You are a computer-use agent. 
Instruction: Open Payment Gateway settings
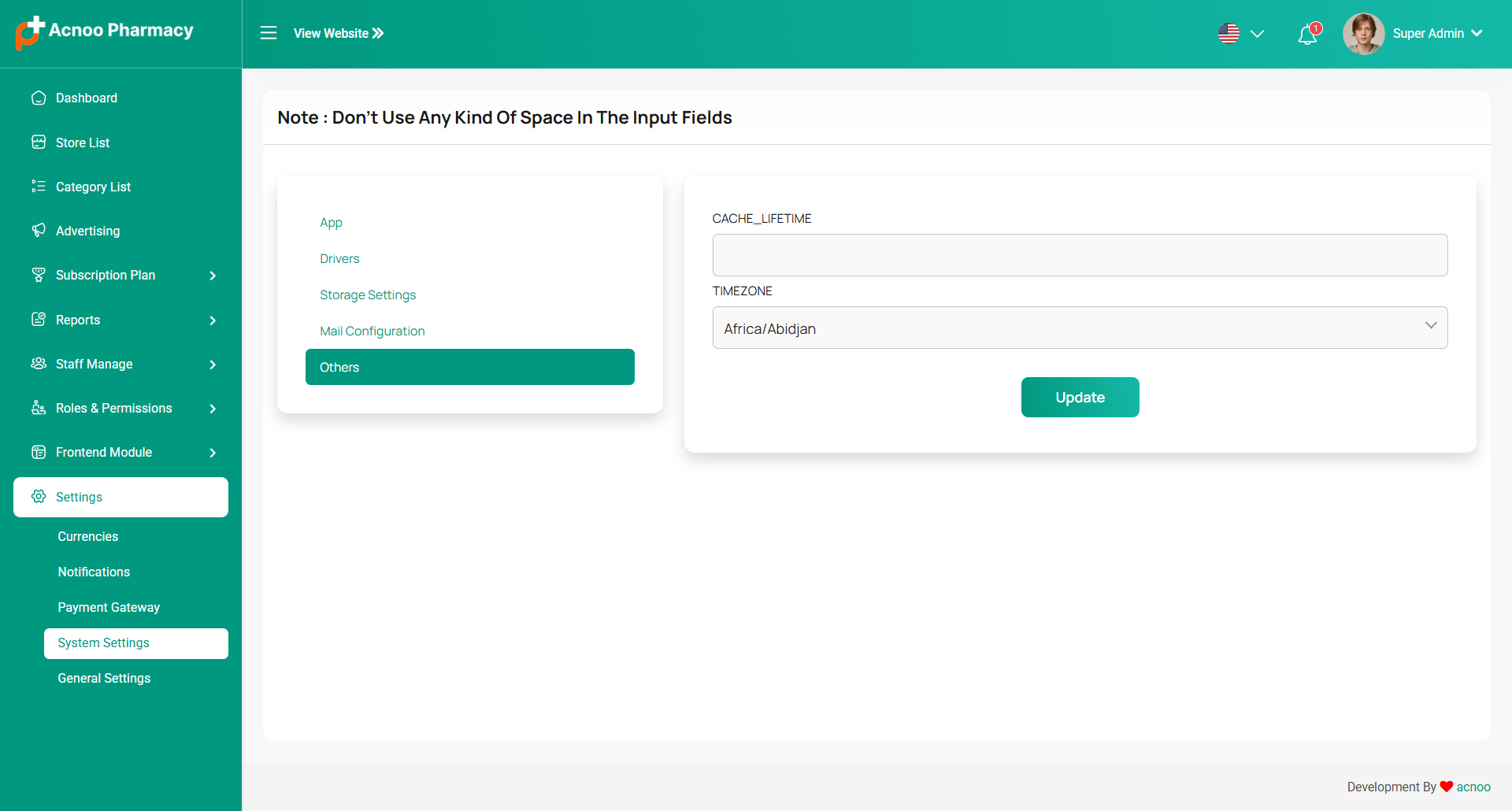pos(109,607)
